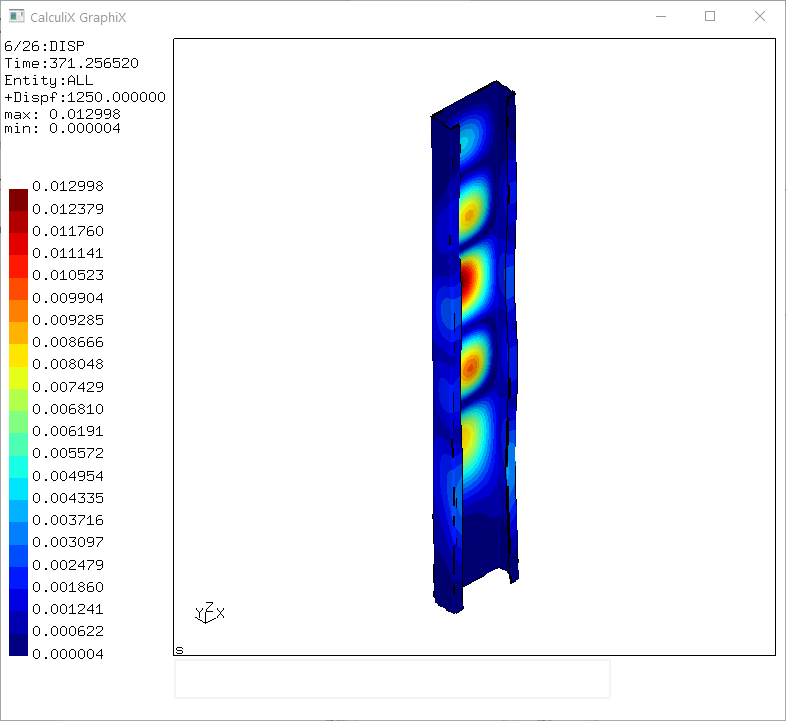The height and width of the screenshot is (721, 786).
Task: Click the 'max: 0.012998' value
Action: [62, 114]
